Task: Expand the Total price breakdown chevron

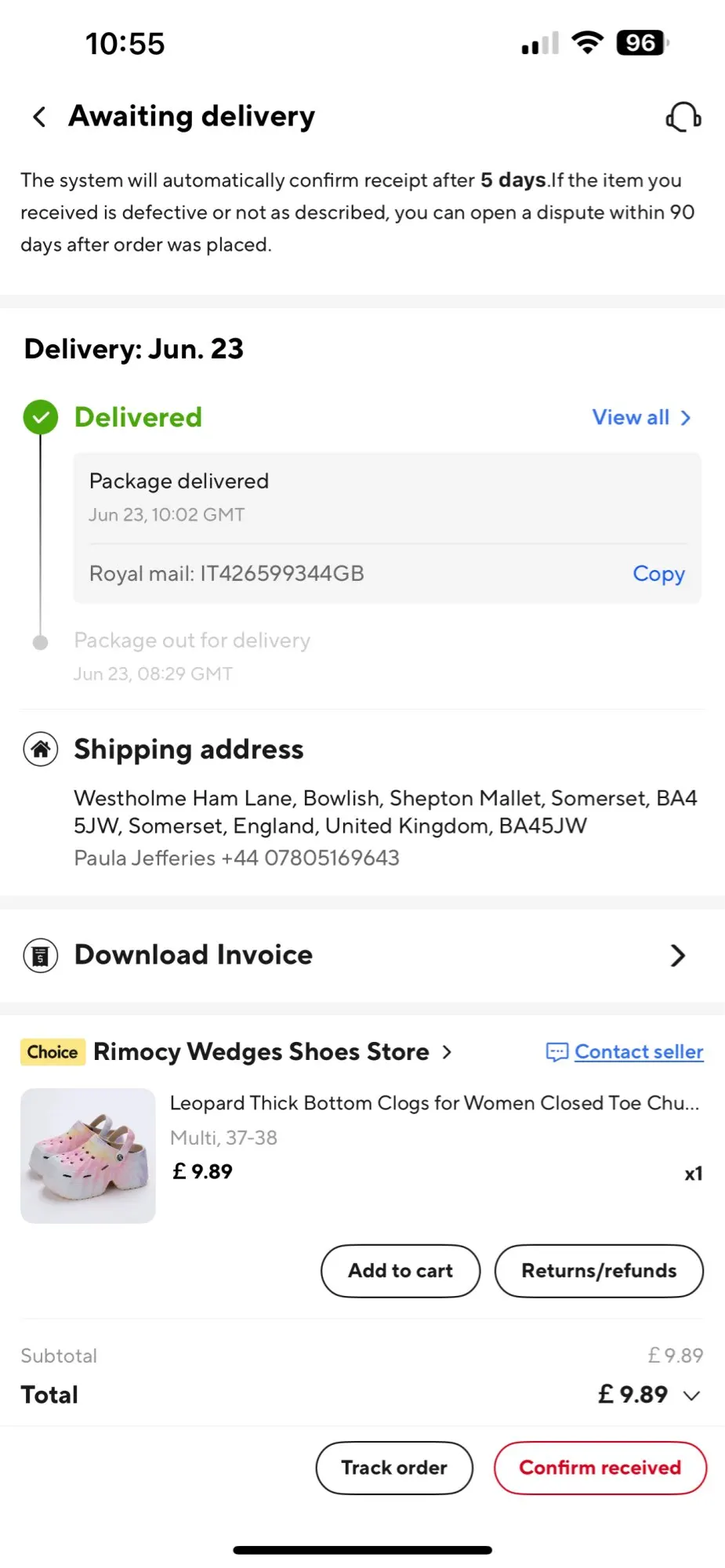Action: click(691, 1396)
